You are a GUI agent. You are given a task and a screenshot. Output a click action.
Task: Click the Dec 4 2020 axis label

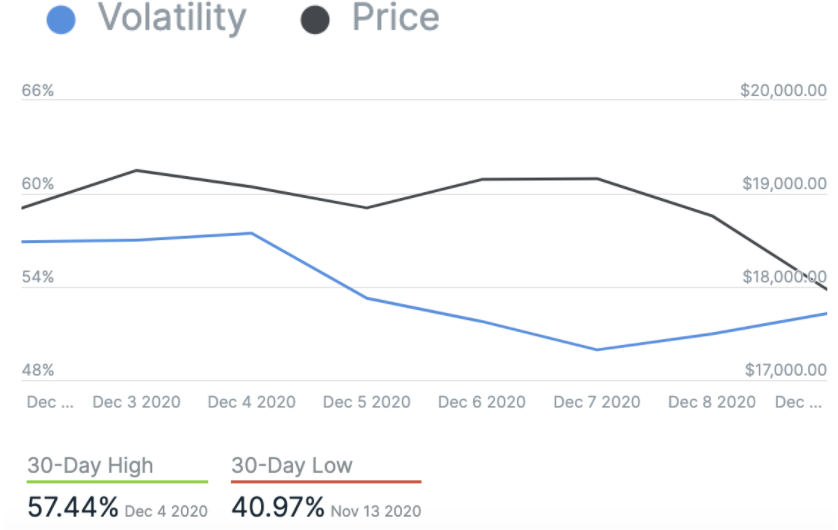point(252,402)
